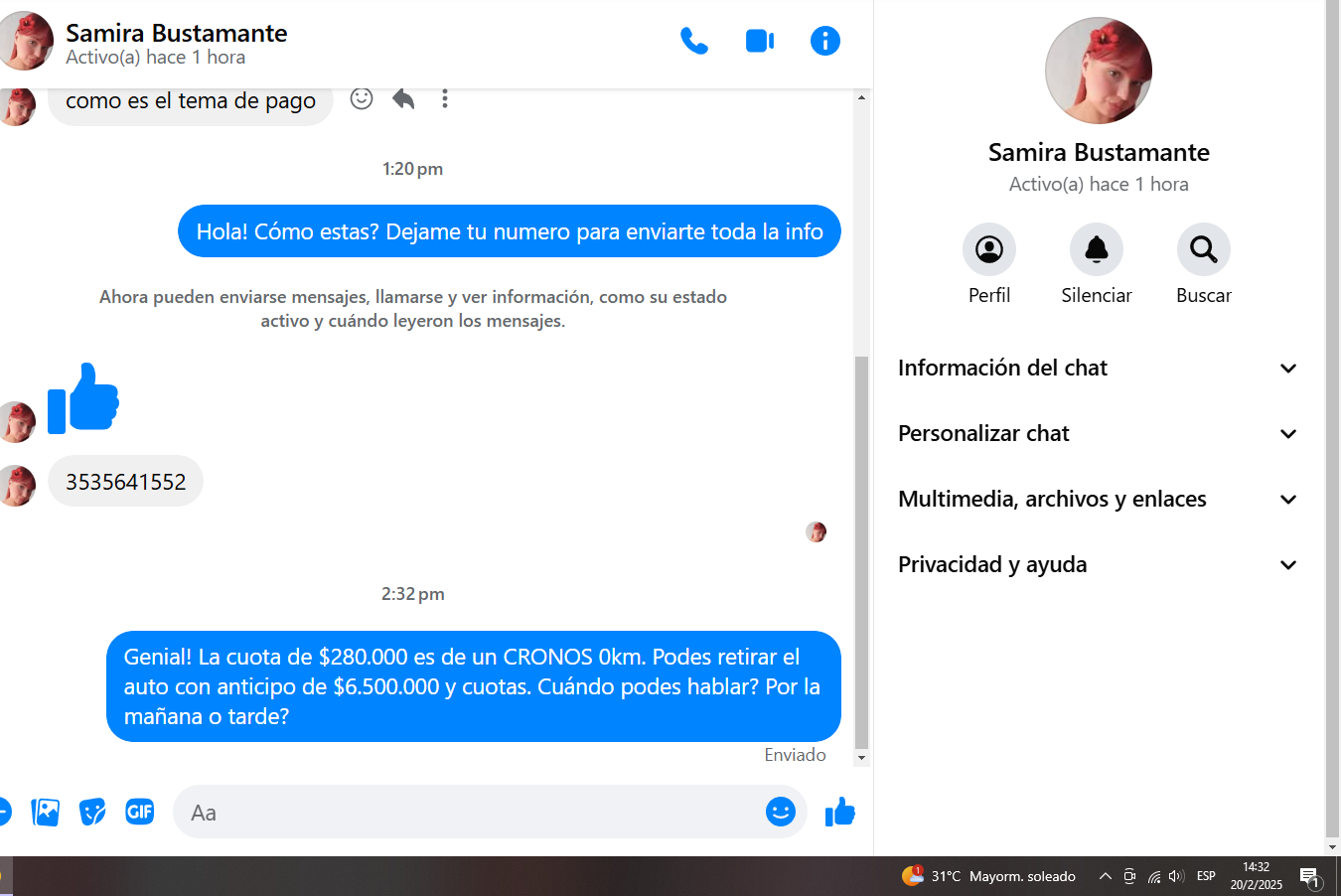Viewport: 1341px width, 896px height.
Task: React with emoji to 'como es el tema de pago'
Action: pyautogui.click(x=362, y=98)
